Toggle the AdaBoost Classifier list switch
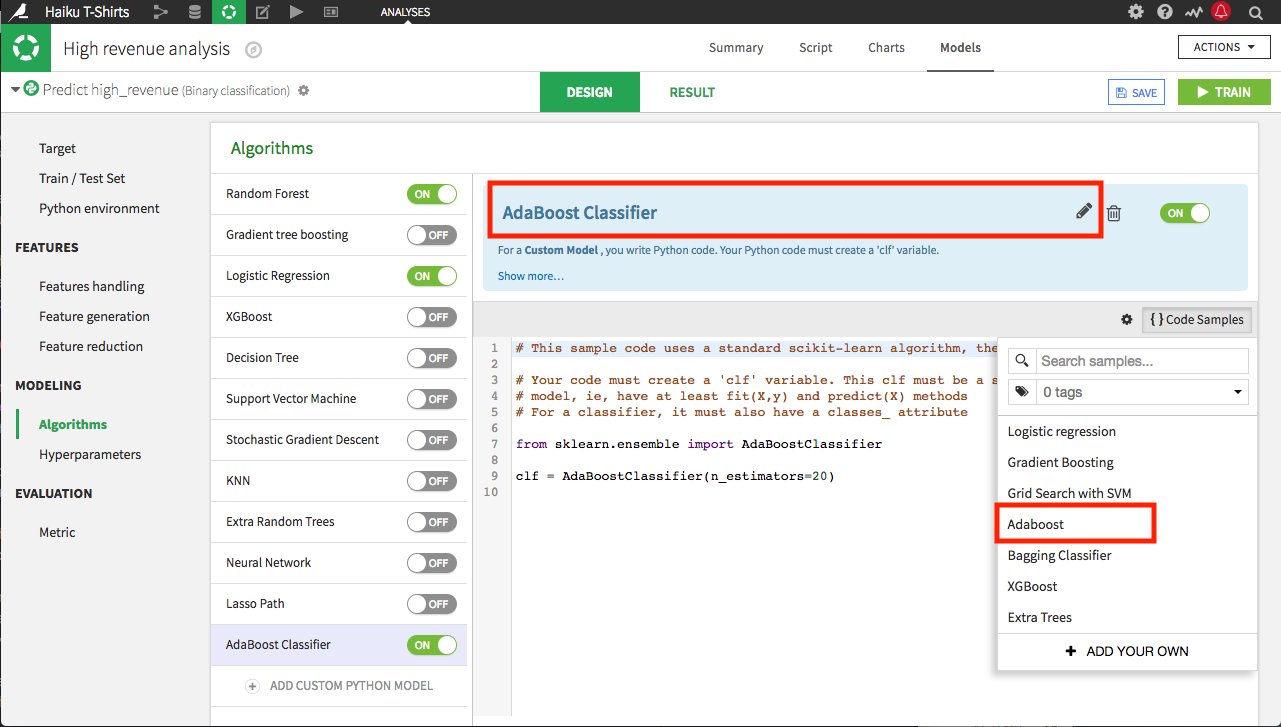The image size is (1281, 727). coord(432,645)
